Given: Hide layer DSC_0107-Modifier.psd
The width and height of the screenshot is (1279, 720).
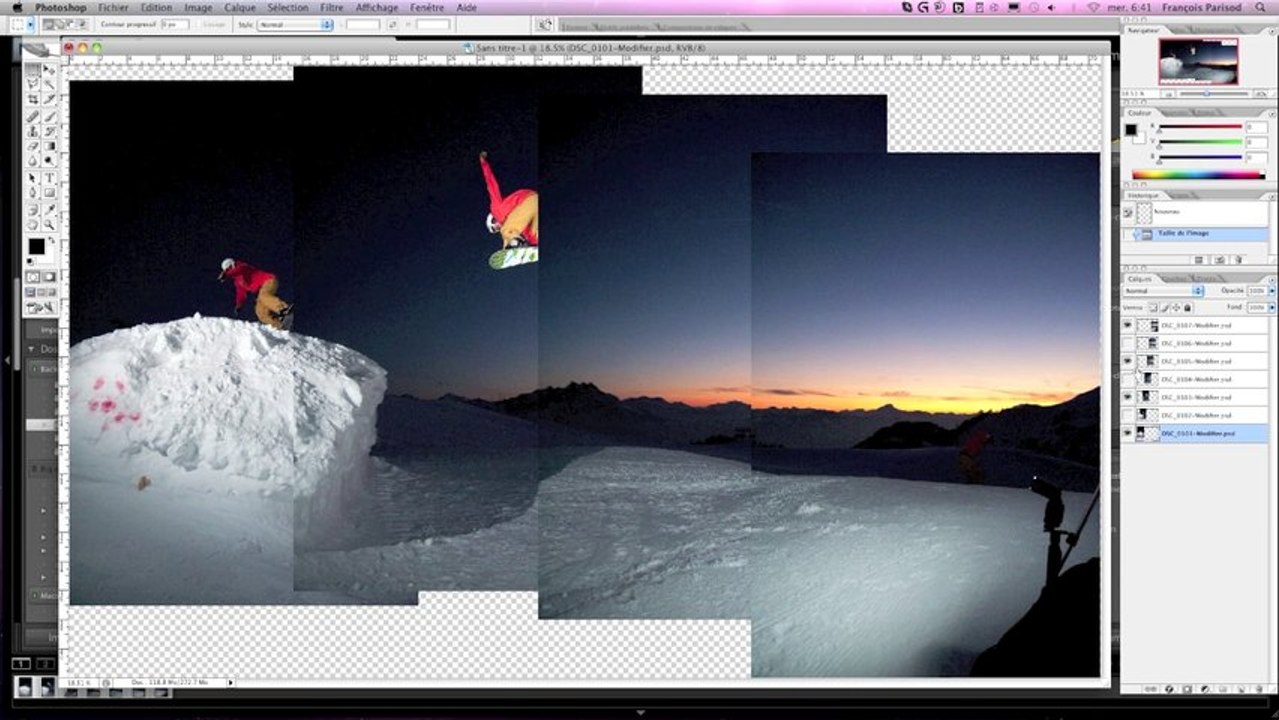Looking at the screenshot, I should click(x=1128, y=325).
